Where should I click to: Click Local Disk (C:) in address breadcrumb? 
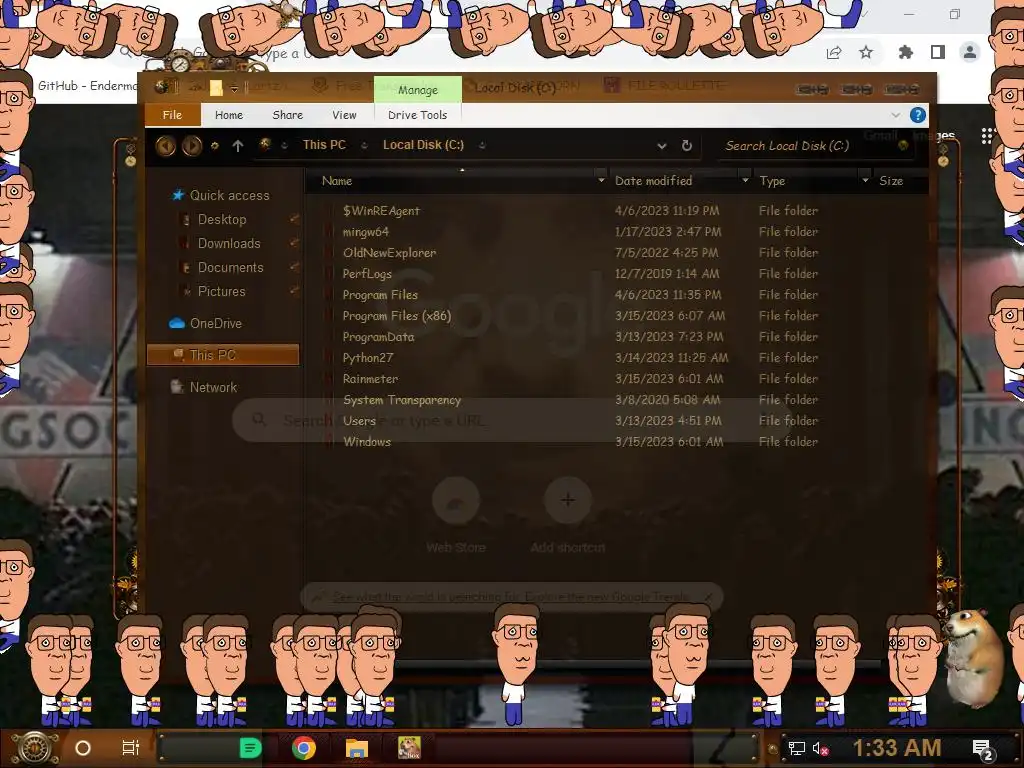point(423,145)
